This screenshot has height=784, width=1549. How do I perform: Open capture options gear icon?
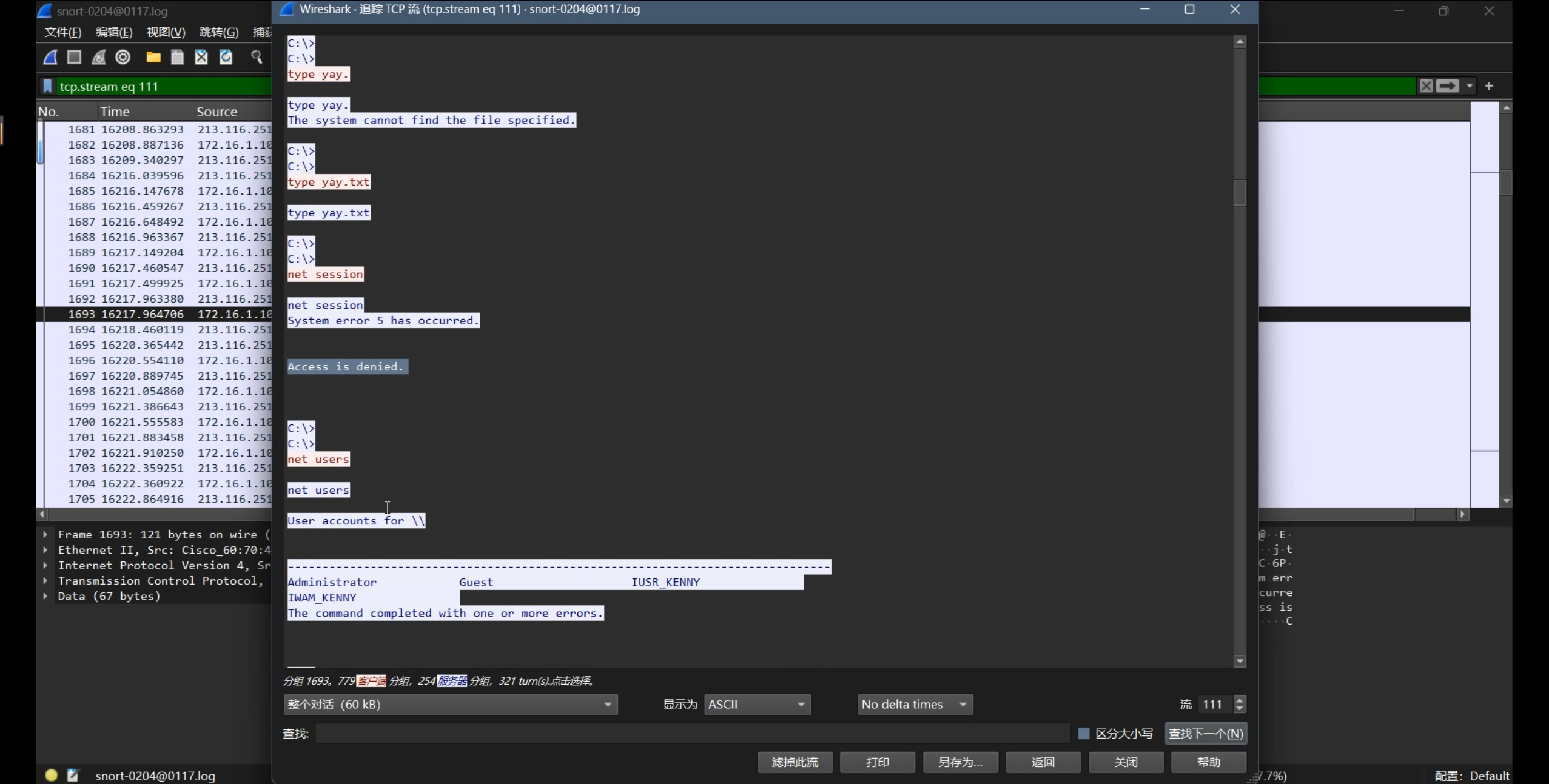pos(123,57)
